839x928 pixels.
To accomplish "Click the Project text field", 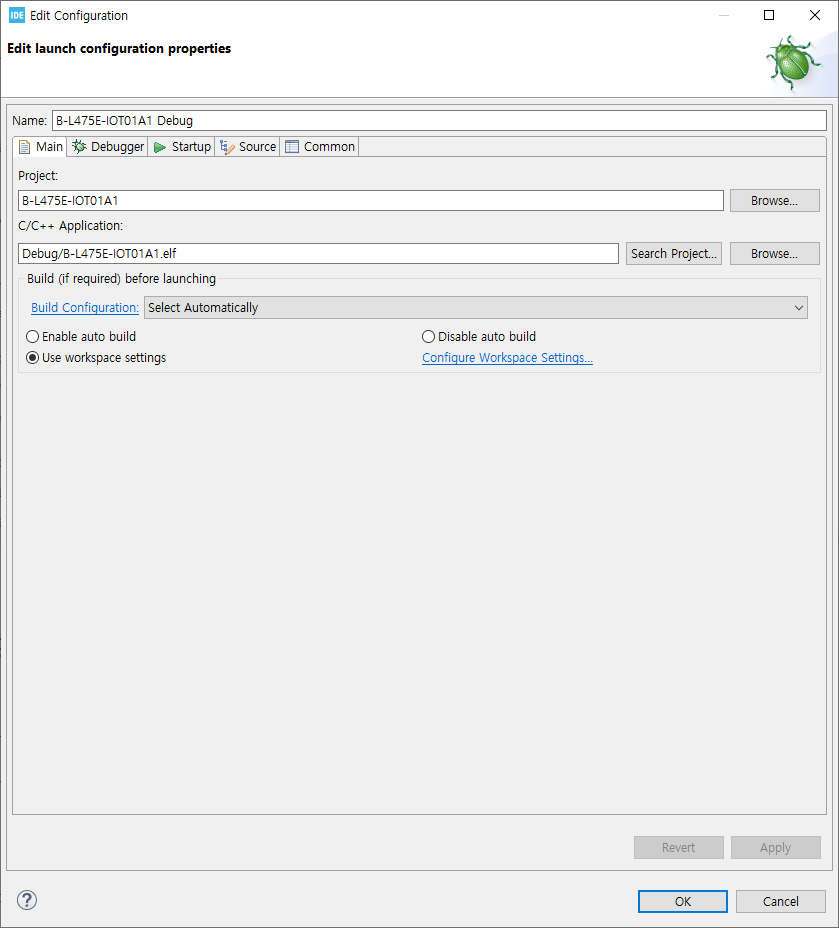I will 371,201.
